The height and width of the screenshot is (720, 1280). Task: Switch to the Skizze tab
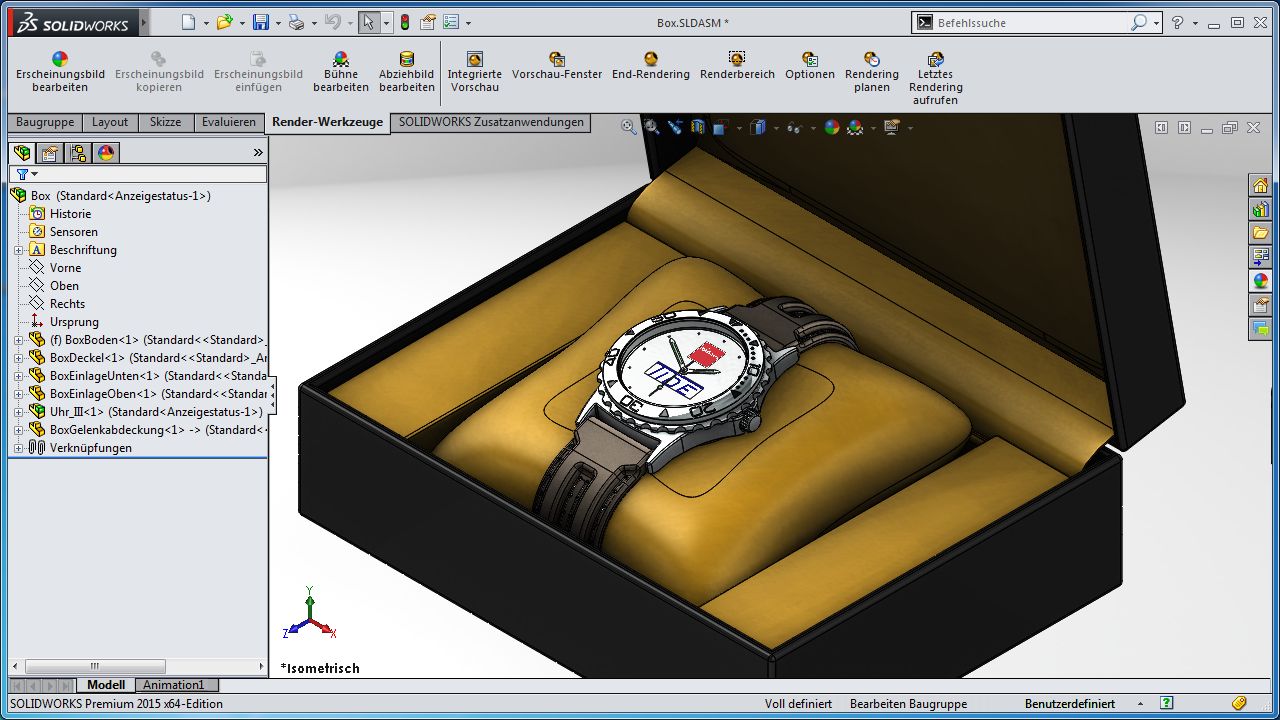(x=165, y=122)
